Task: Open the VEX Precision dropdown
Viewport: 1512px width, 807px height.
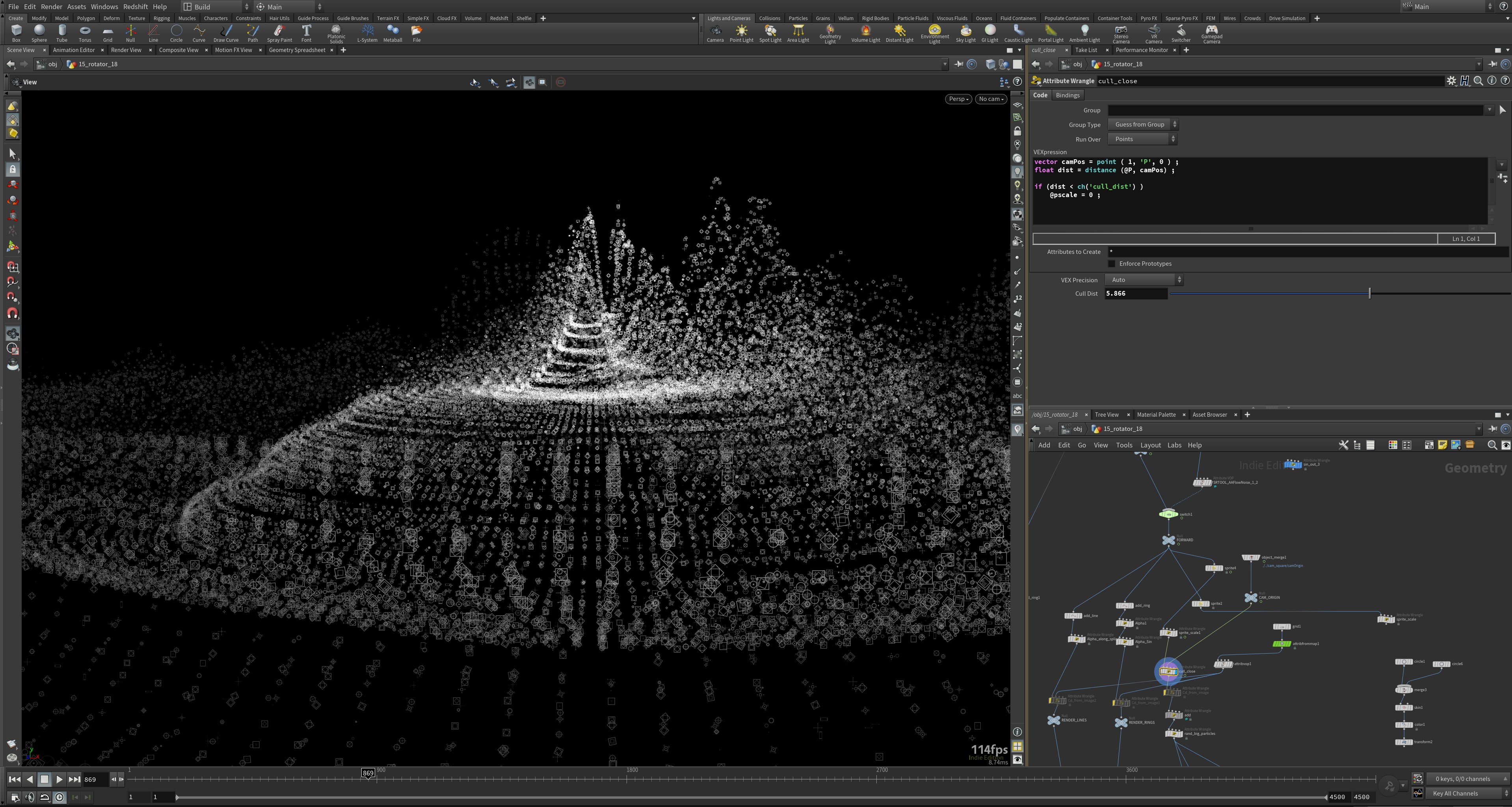Action: point(1144,280)
